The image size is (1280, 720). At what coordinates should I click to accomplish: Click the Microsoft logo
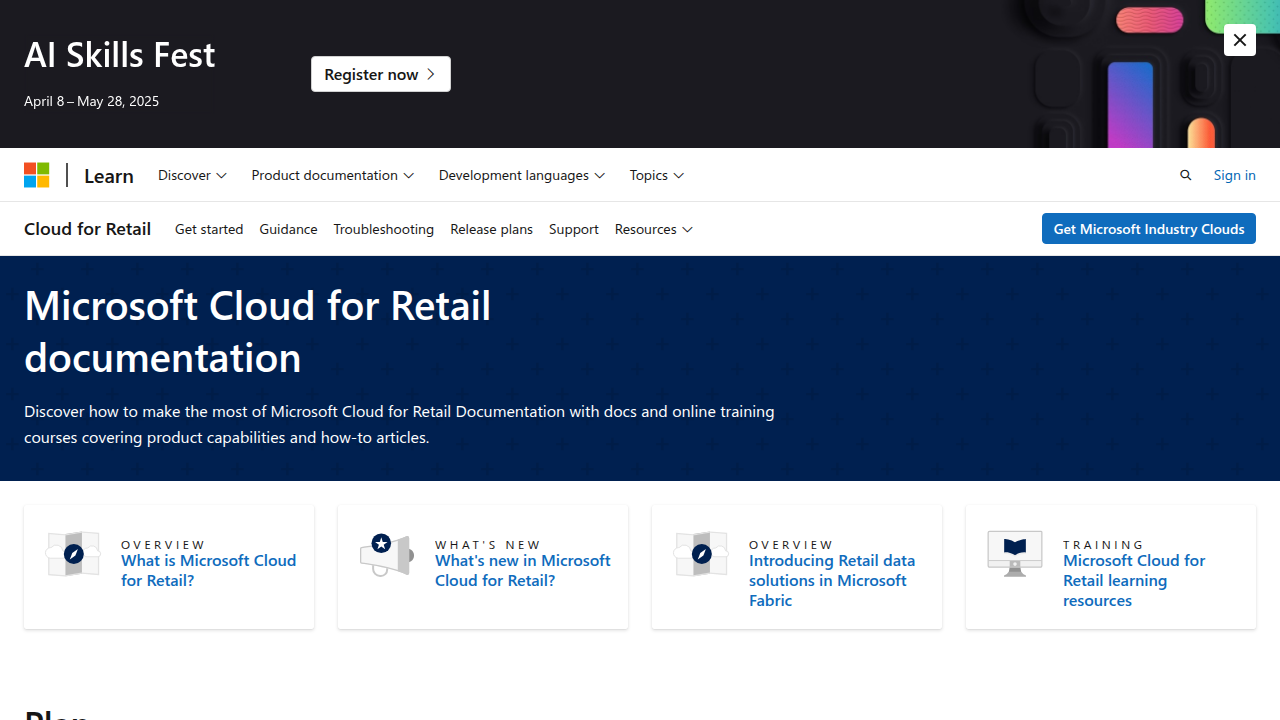[x=37, y=175]
